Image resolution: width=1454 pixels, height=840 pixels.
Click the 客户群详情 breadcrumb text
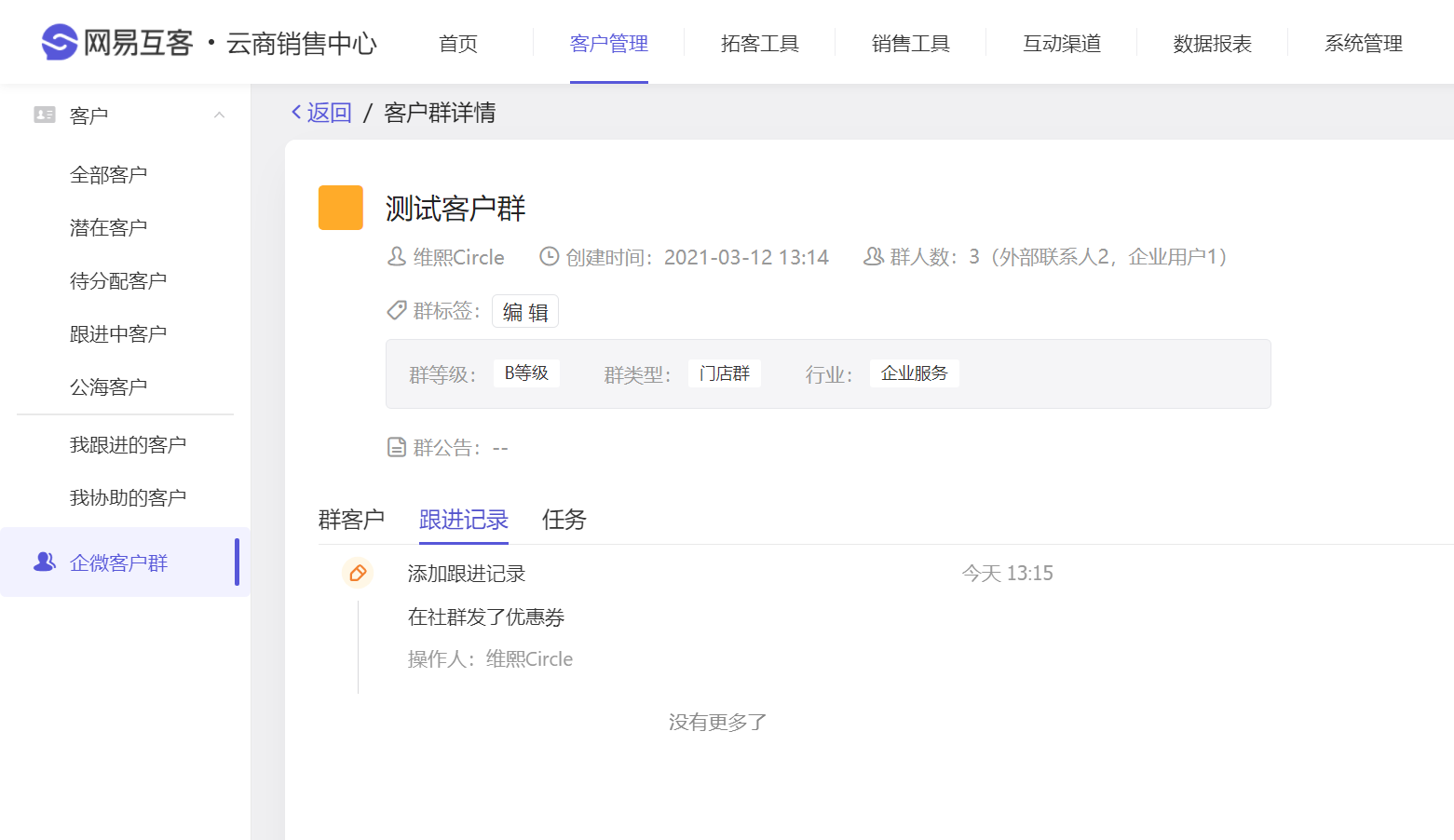coord(440,113)
